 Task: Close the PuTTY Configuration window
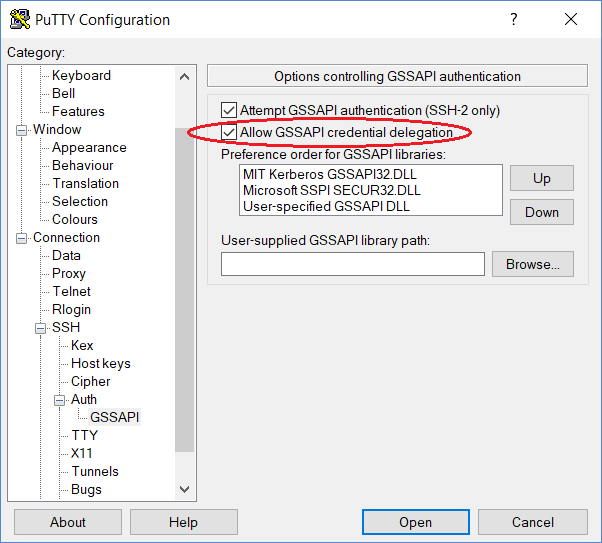click(x=571, y=19)
